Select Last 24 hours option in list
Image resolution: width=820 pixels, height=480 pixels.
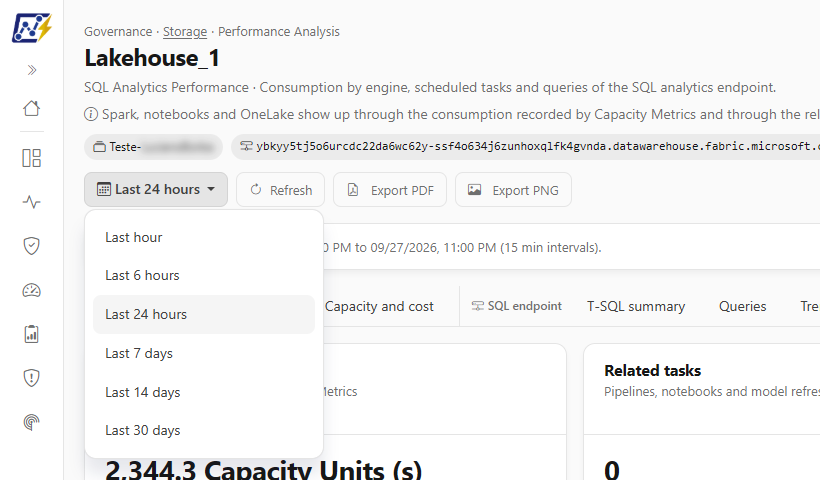pos(203,314)
